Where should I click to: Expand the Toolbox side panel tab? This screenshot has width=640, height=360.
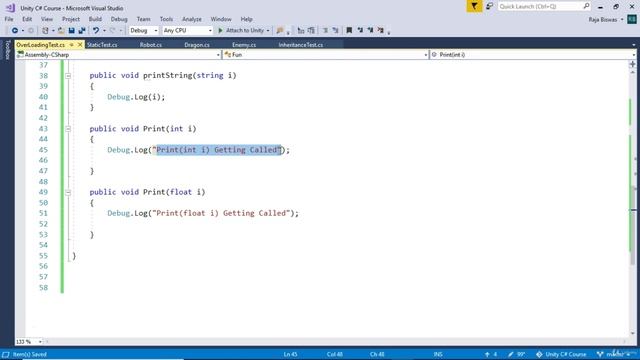(7, 50)
